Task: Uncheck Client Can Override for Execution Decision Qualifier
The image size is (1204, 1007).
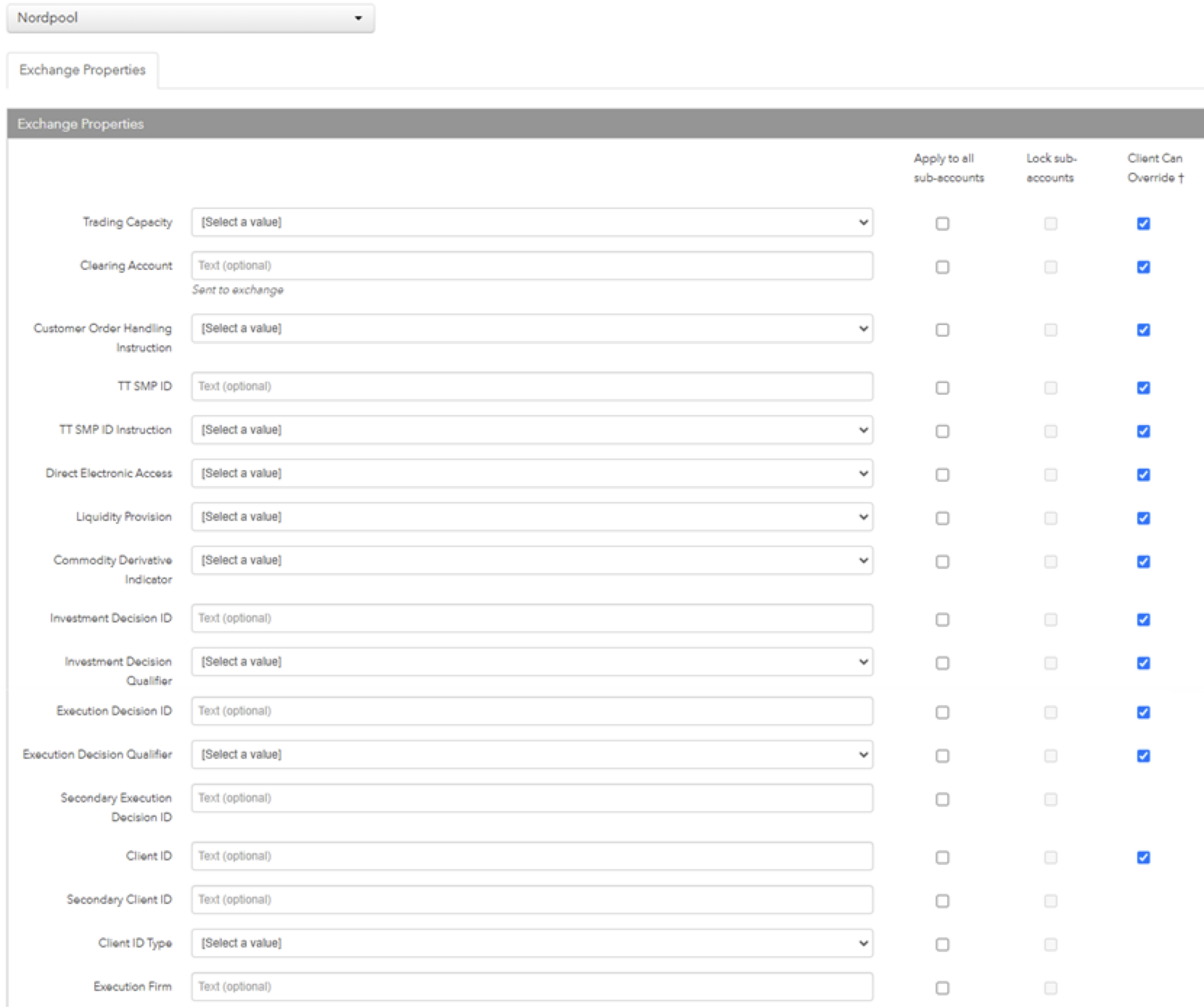Action: tap(1144, 756)
